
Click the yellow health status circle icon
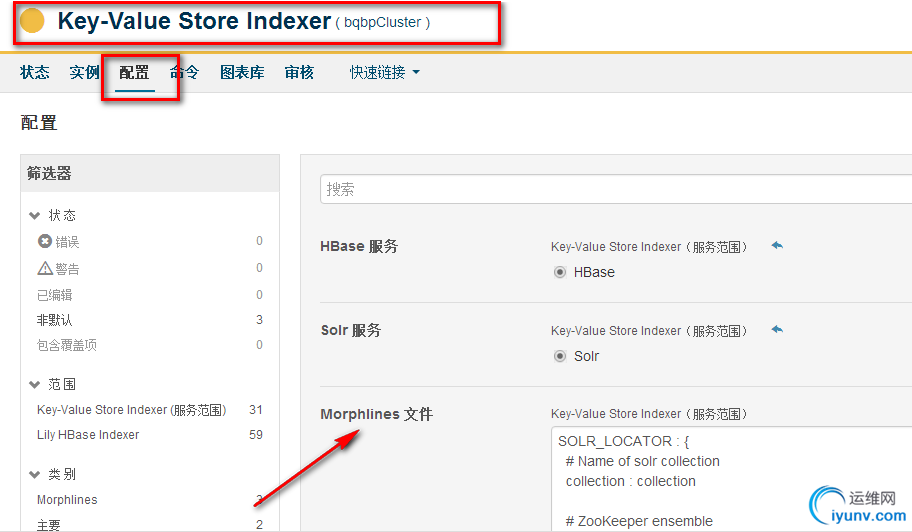click(x=32, y=21)
